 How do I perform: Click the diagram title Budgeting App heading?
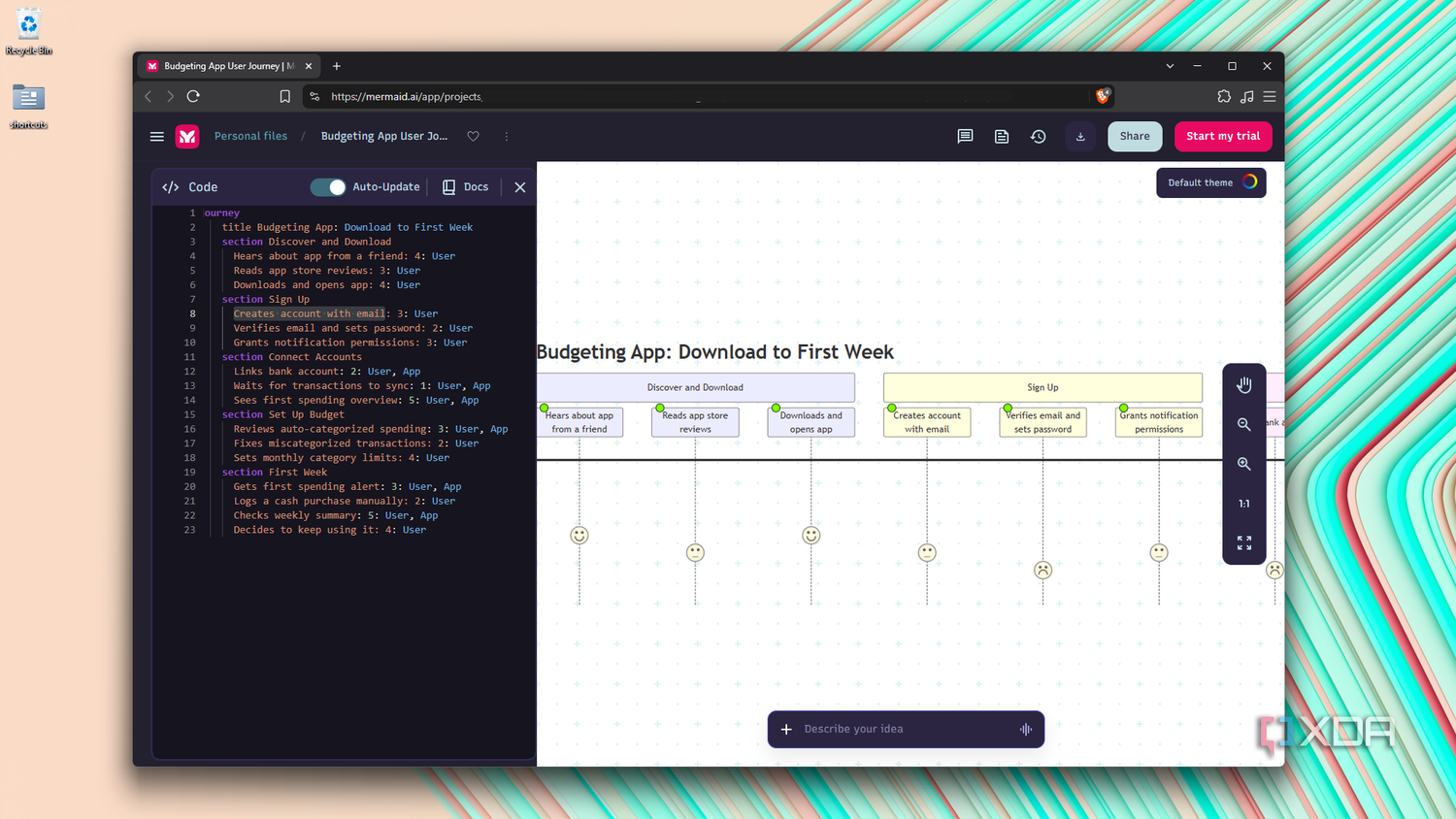tap(715, 352)
